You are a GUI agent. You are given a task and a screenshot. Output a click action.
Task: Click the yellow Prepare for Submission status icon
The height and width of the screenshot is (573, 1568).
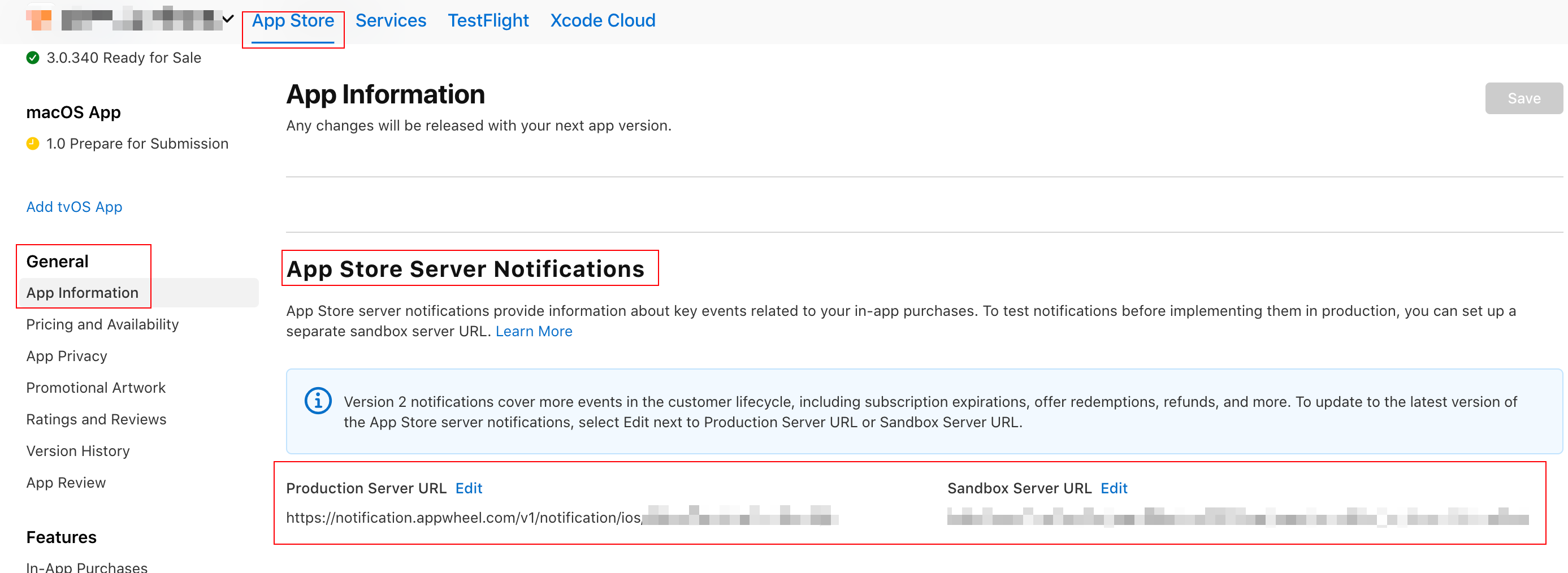click(33, 144)
